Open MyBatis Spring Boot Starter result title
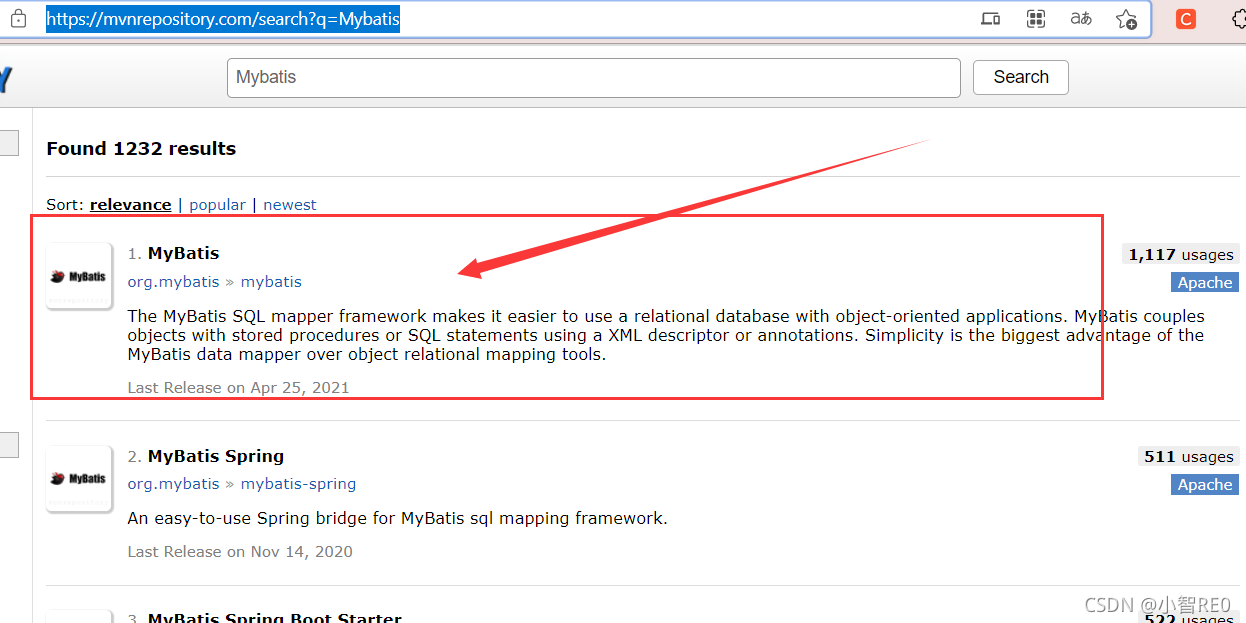Screen dimensions: 1246x623 275,617
